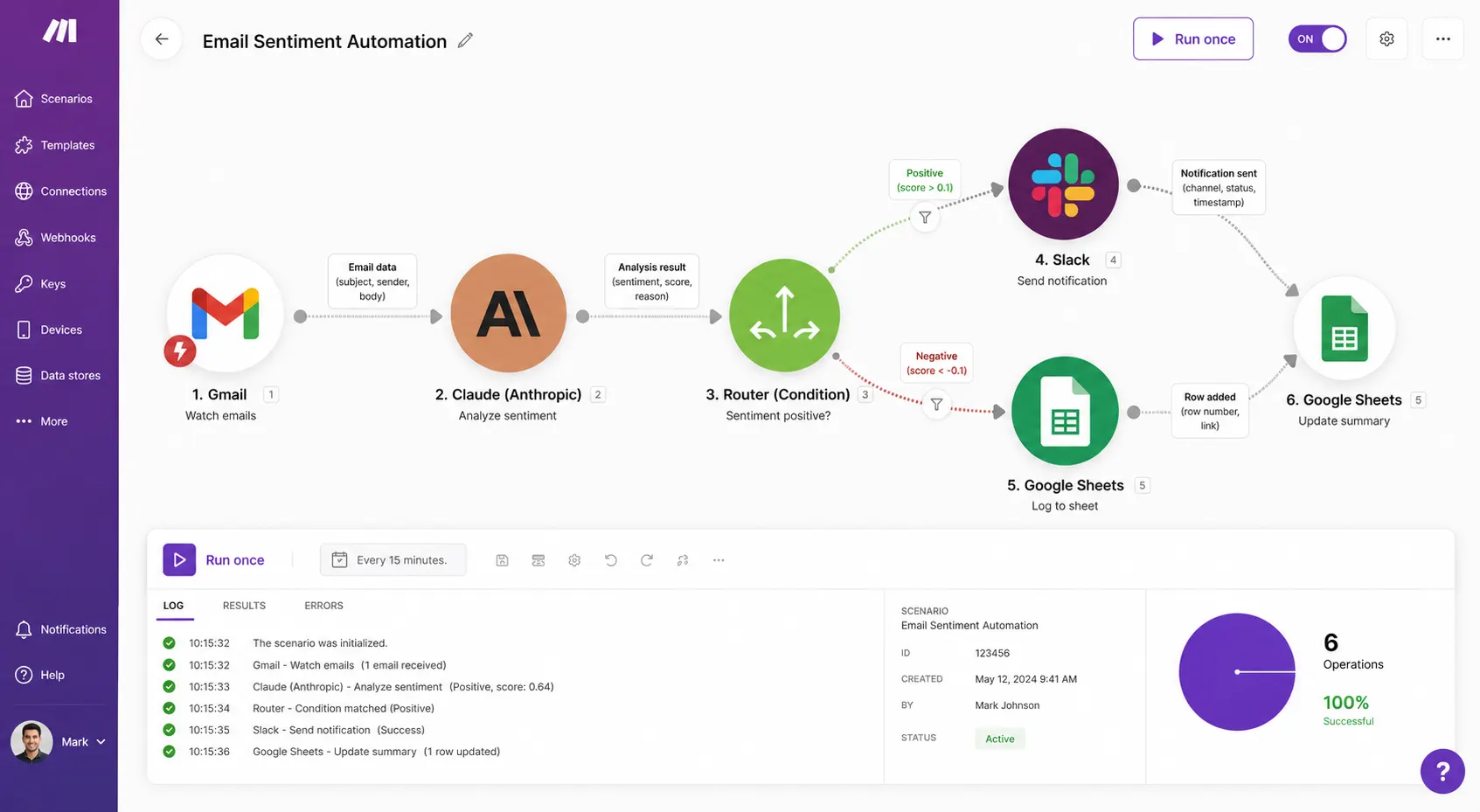
Task: Switch to the RESULTS tab
Action: coord(244,606)
